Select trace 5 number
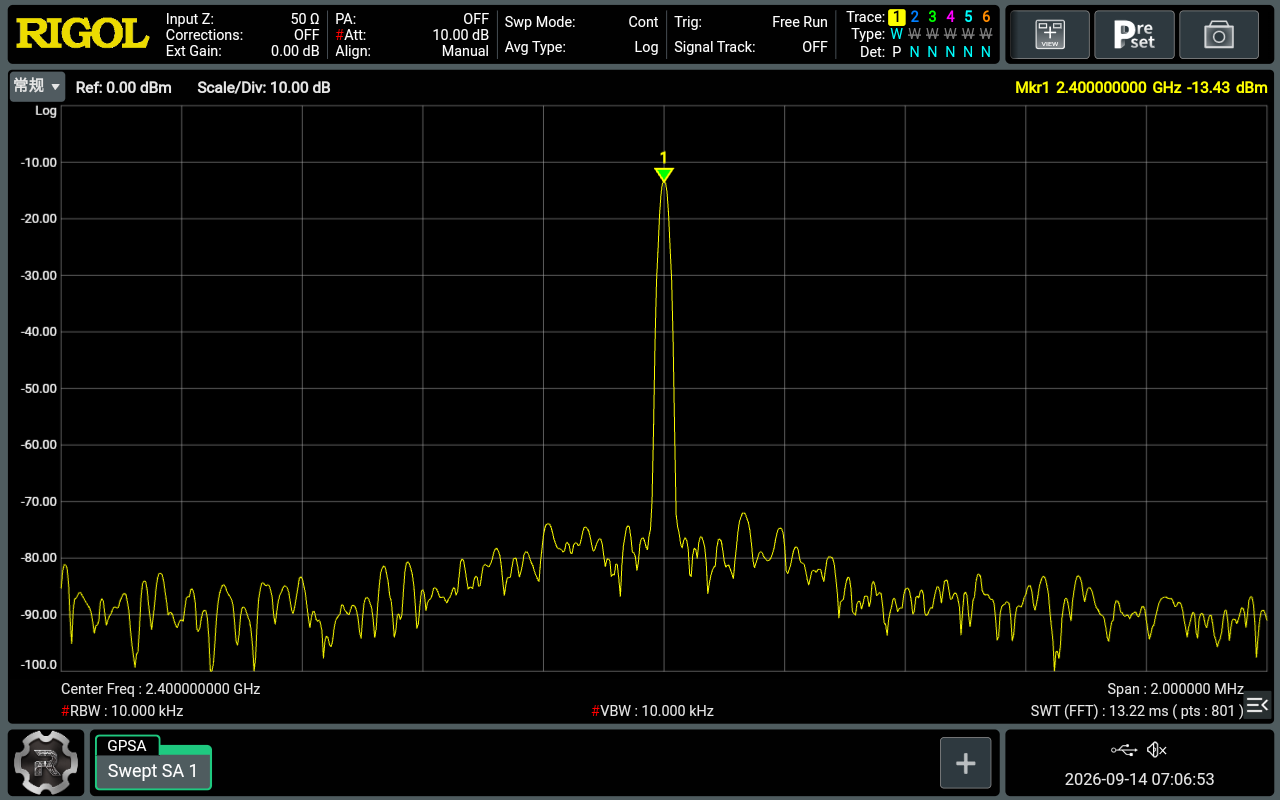The width and height of the screenshot is (1280, 800). (968, 17)
